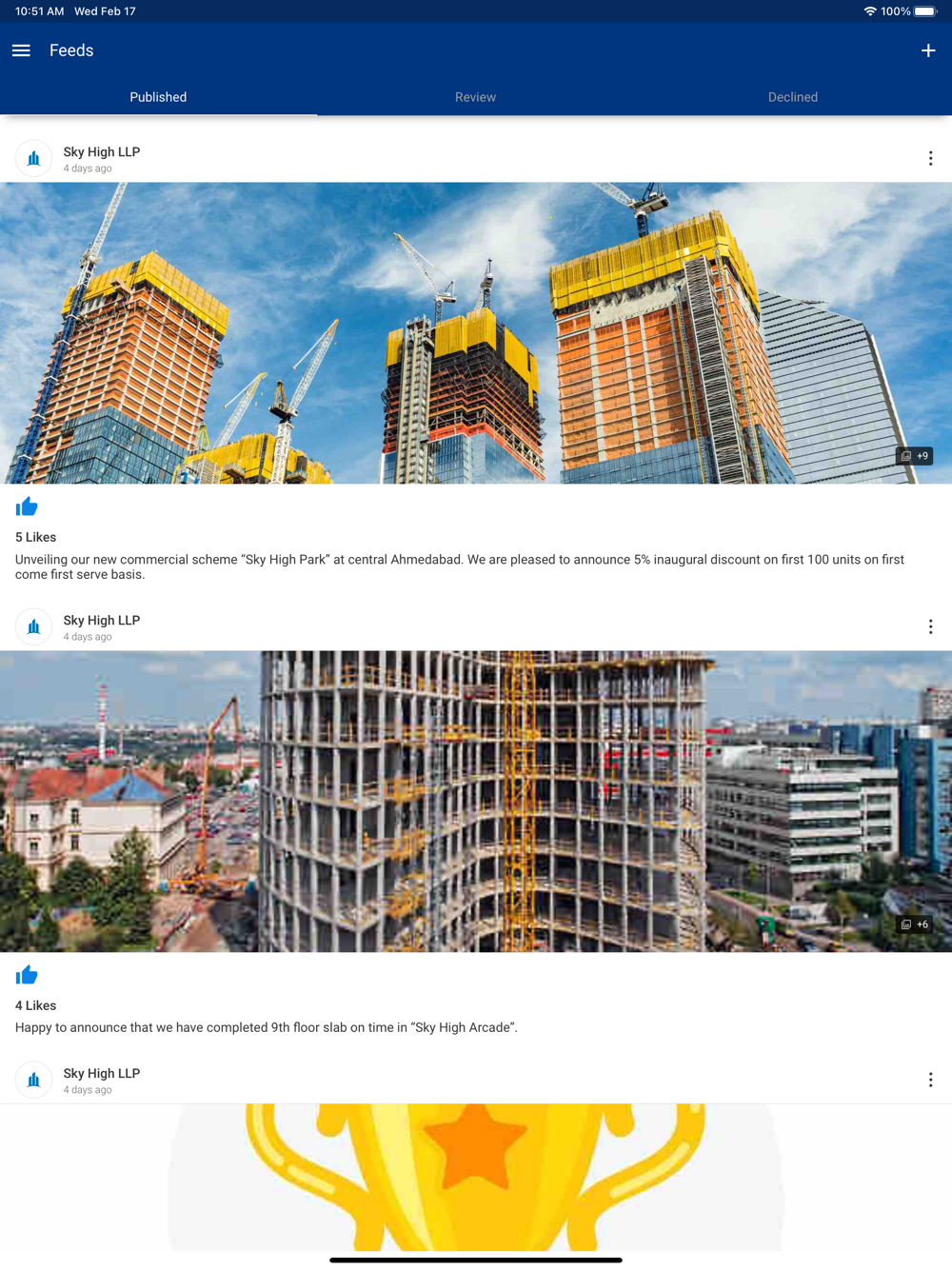Toggle like on the Sky High Park post
This screenshot has width=952, height=1270.
click(x=27, y=506)
